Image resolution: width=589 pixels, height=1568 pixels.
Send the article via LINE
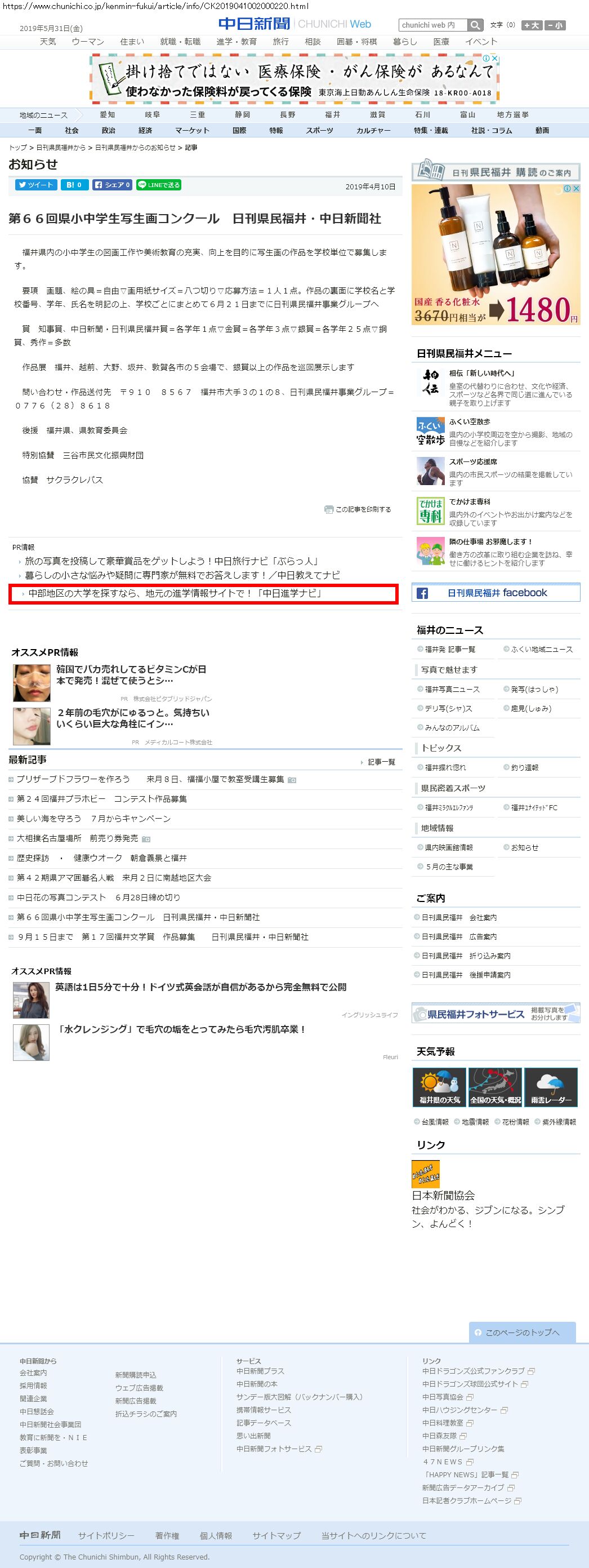(x=159, y=185)
